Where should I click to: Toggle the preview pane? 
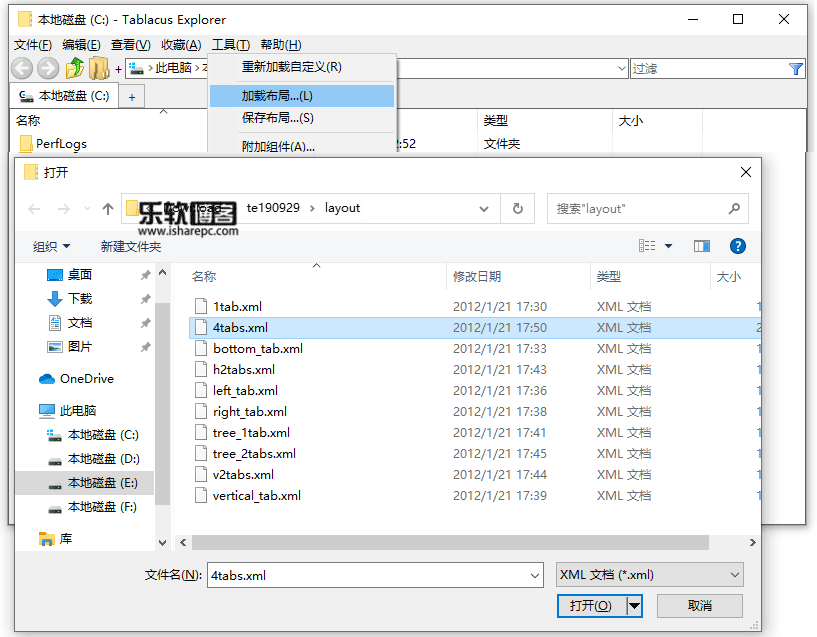click(701, 246)
